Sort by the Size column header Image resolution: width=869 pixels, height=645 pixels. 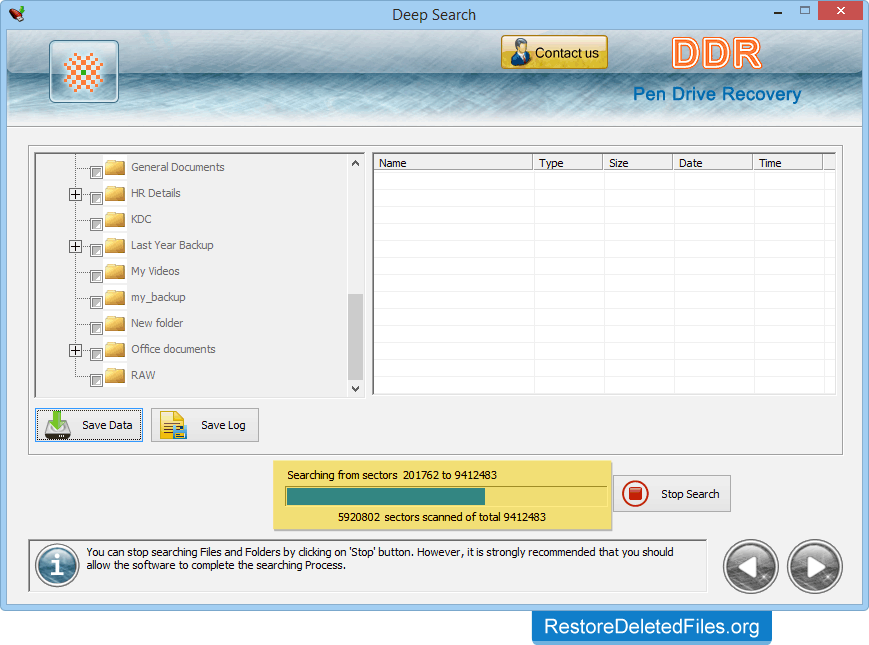point(638,163)
